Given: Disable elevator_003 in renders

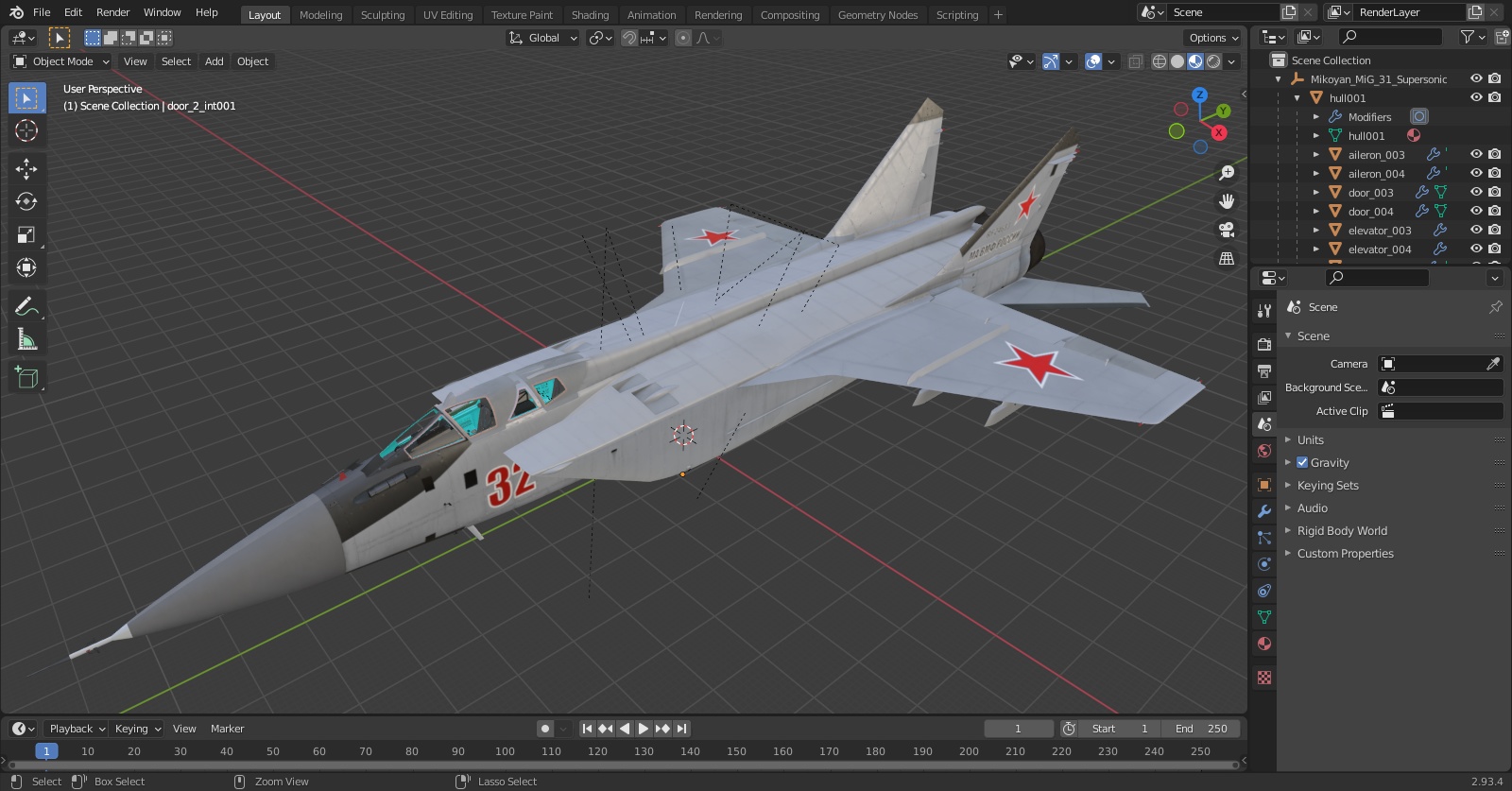Looking at the screenshot, I should tap(1494, 230).
